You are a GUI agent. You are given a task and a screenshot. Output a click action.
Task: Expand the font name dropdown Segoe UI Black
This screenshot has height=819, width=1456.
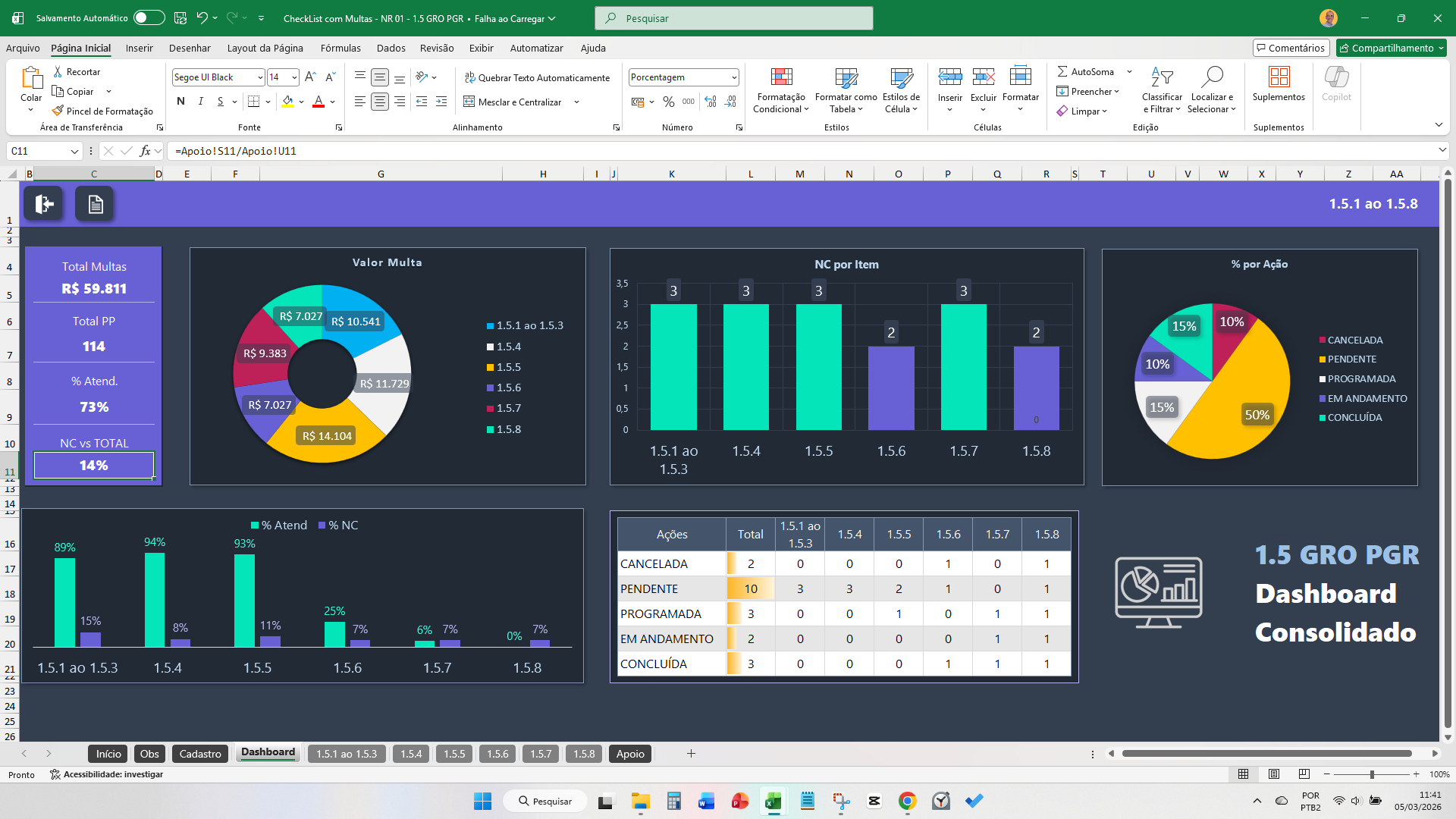click(260, 77)
